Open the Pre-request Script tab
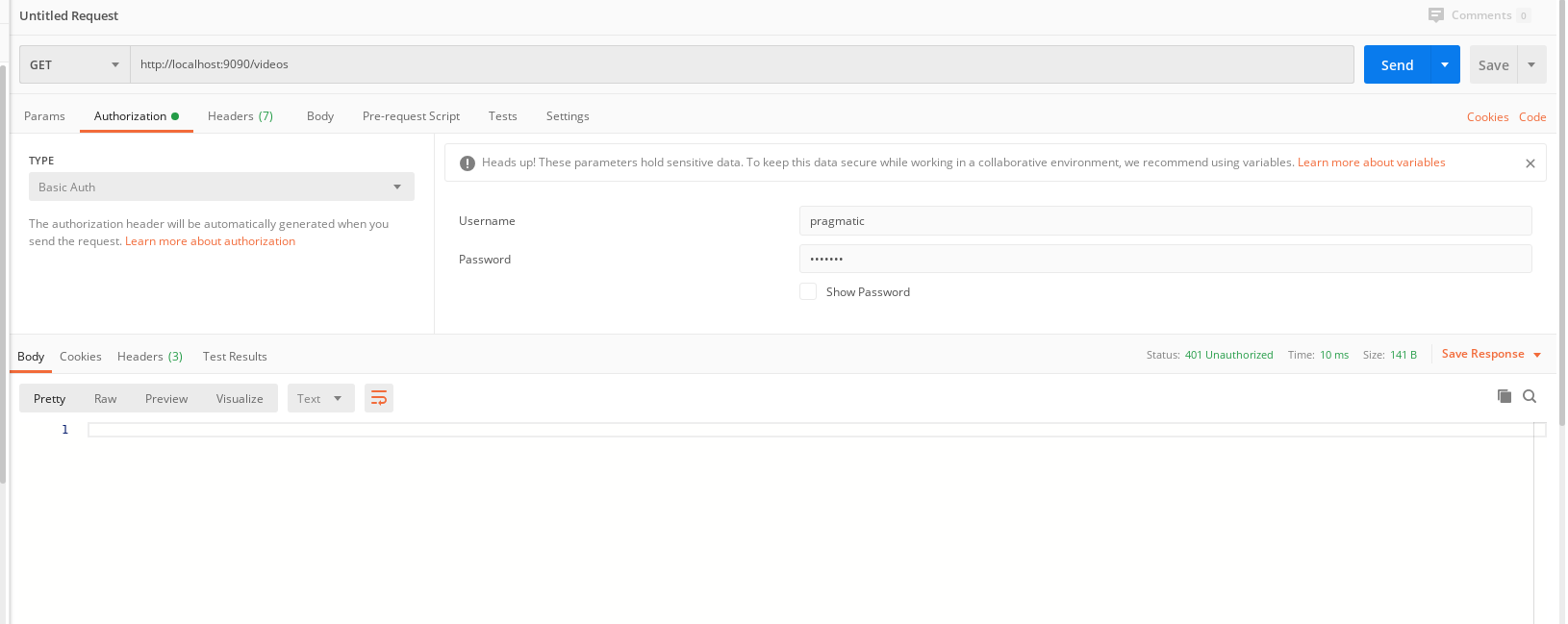Viewport: 1568px width, 624px height. tap(411, 116)
